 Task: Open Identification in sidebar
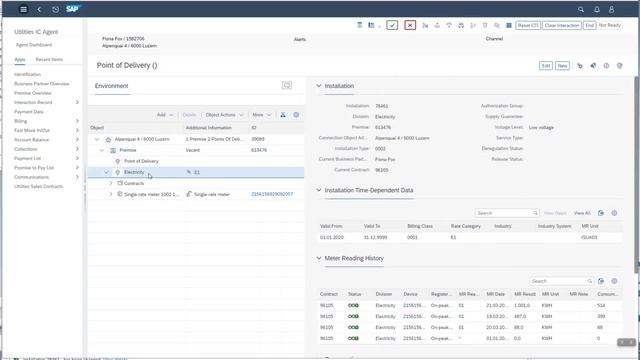pos(27,74)
